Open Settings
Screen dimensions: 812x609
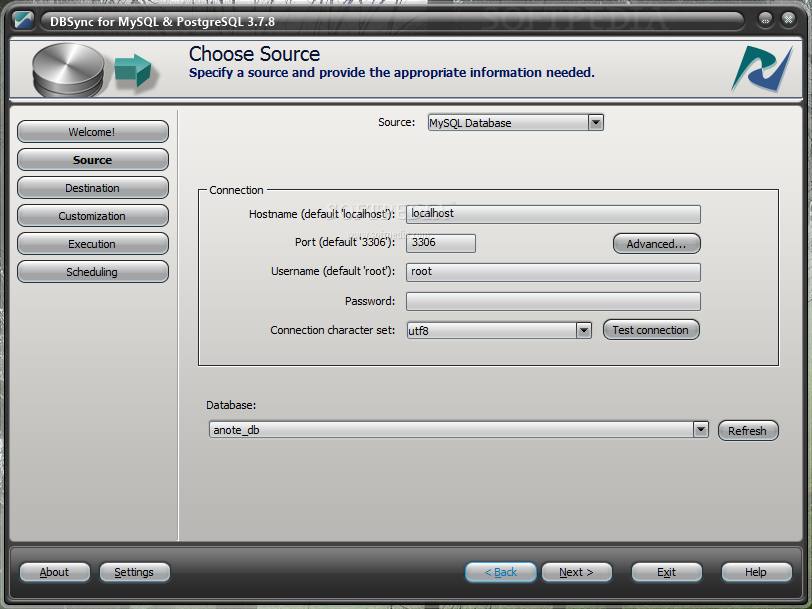134,572
